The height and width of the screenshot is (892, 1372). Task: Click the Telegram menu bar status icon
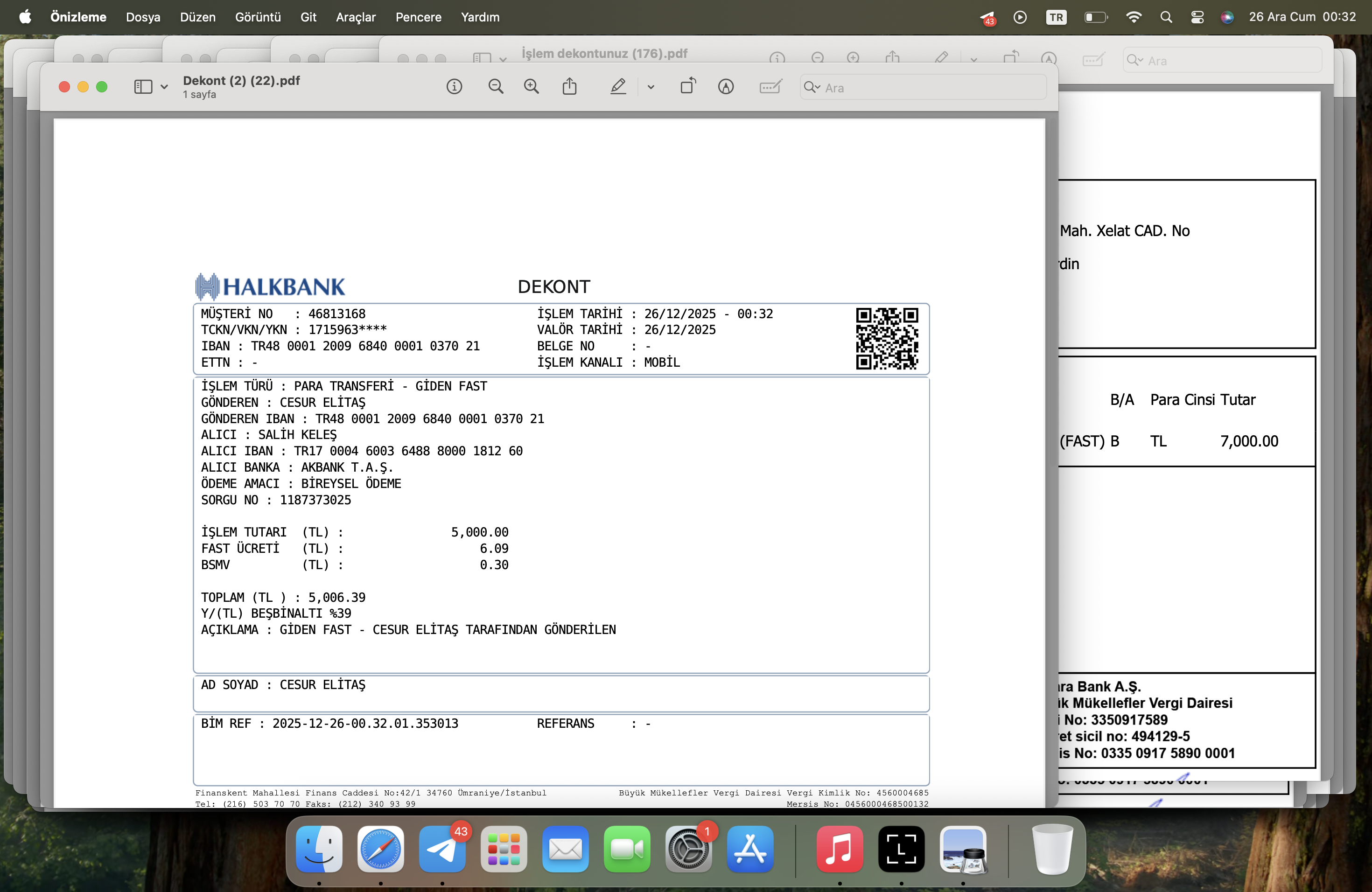point(987,18)
